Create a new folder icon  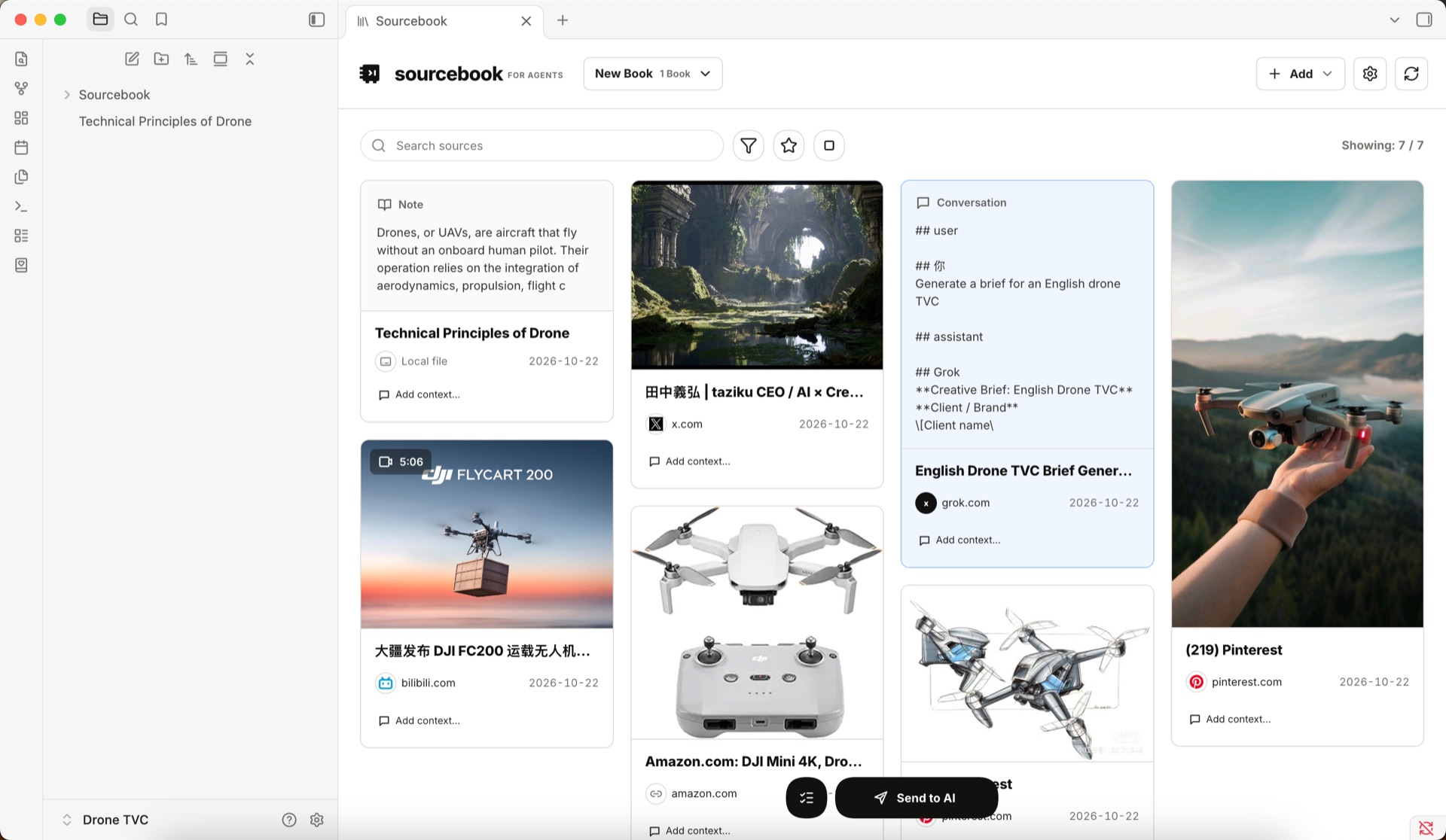pyautogui.click(x=161, y=59)
